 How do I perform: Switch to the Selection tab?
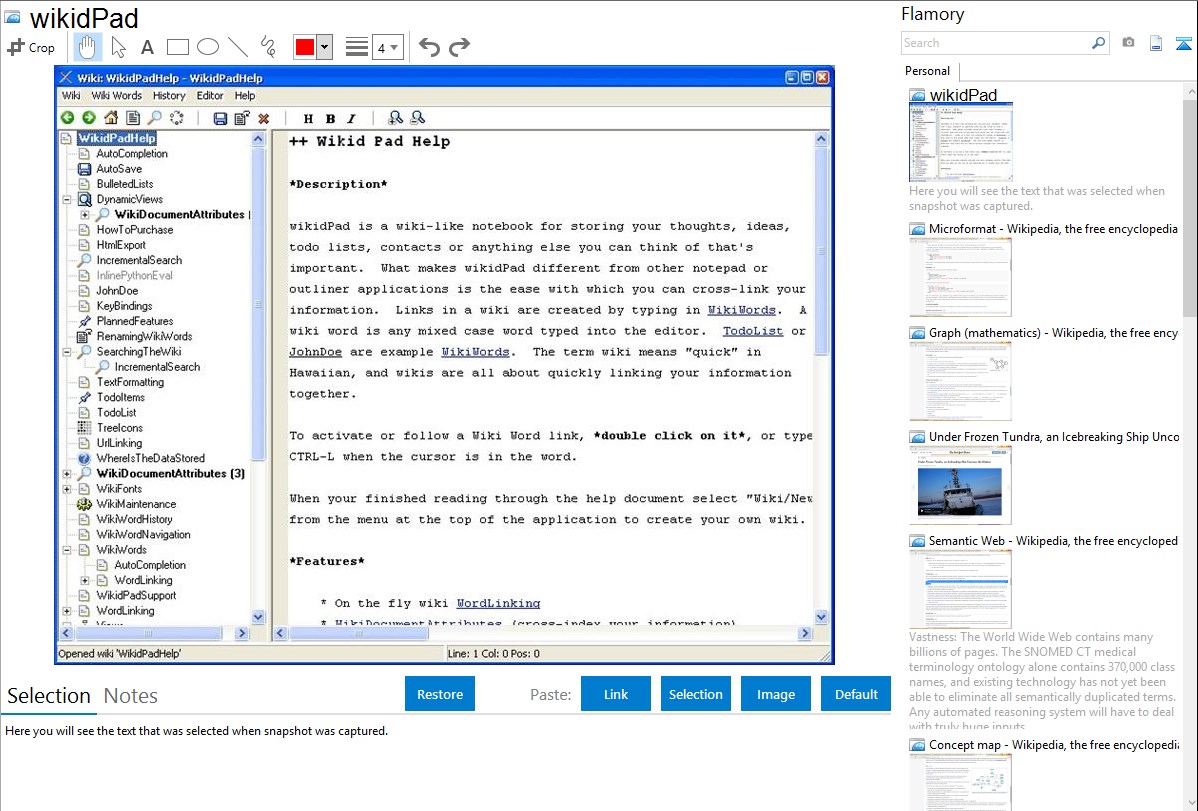(x=49, y=696)
